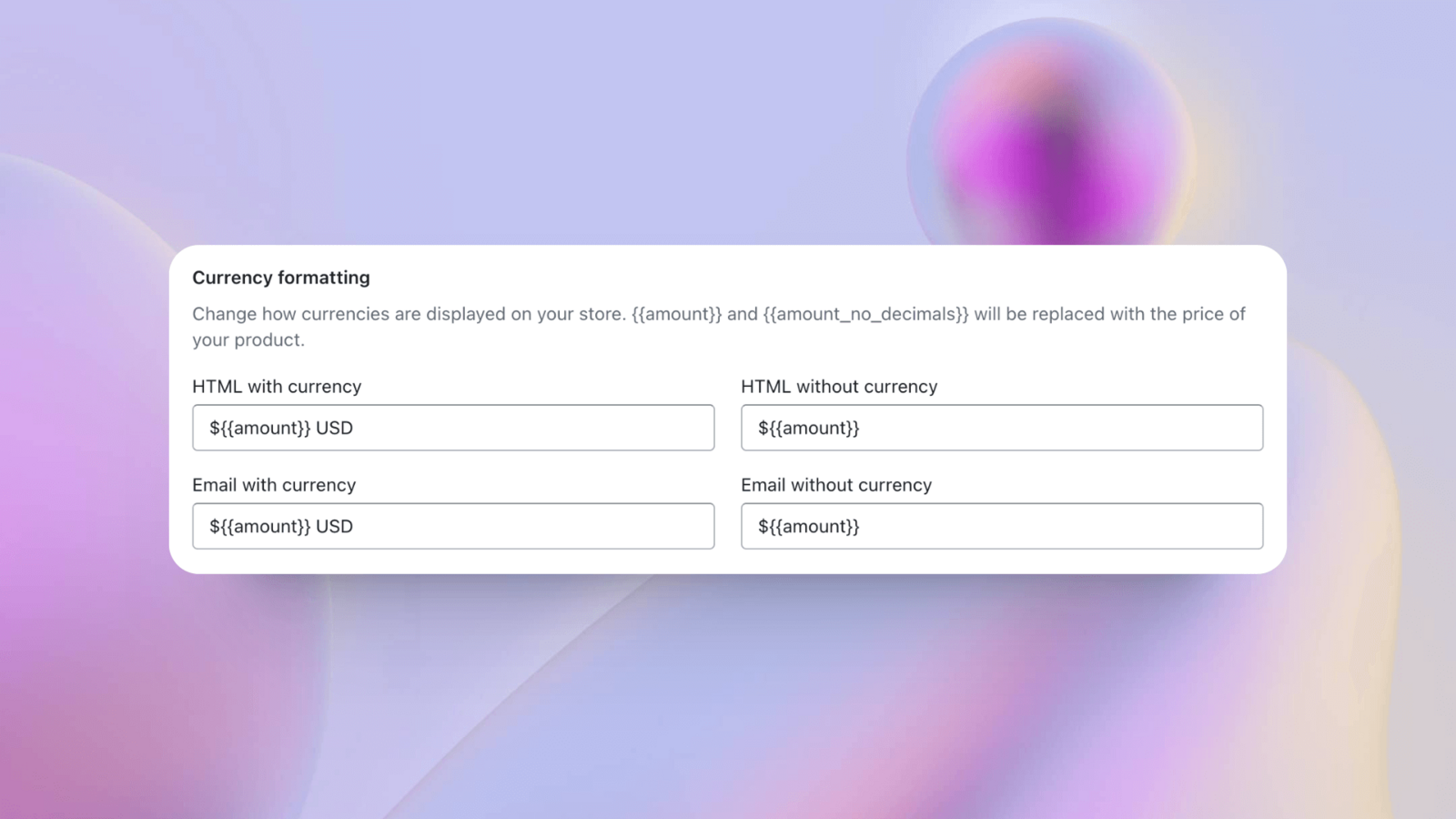Click "USD" inside HTML with currency field

click(x=334, y=428)
